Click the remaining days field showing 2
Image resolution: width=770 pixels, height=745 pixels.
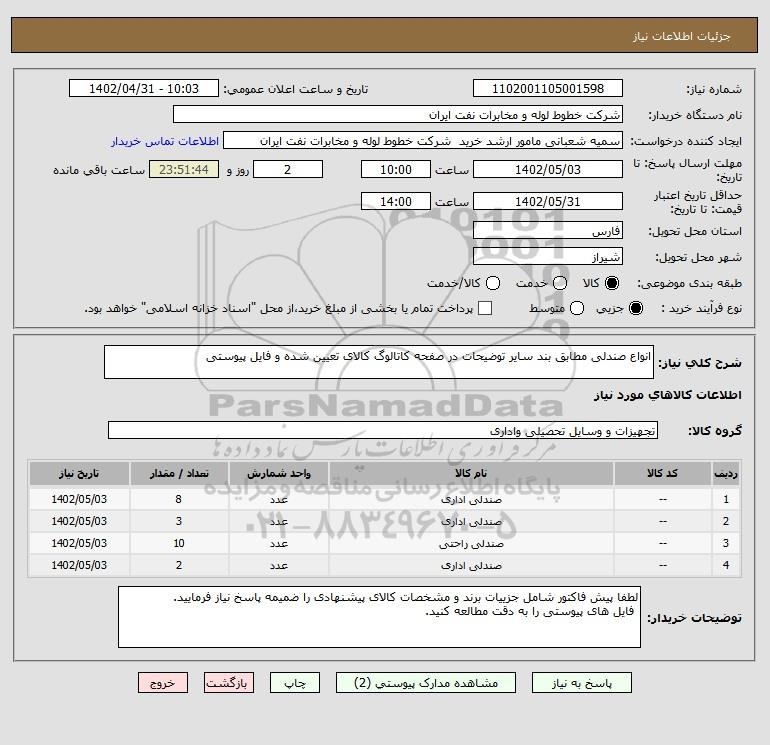pyautogui.click(x=288, y=169)
